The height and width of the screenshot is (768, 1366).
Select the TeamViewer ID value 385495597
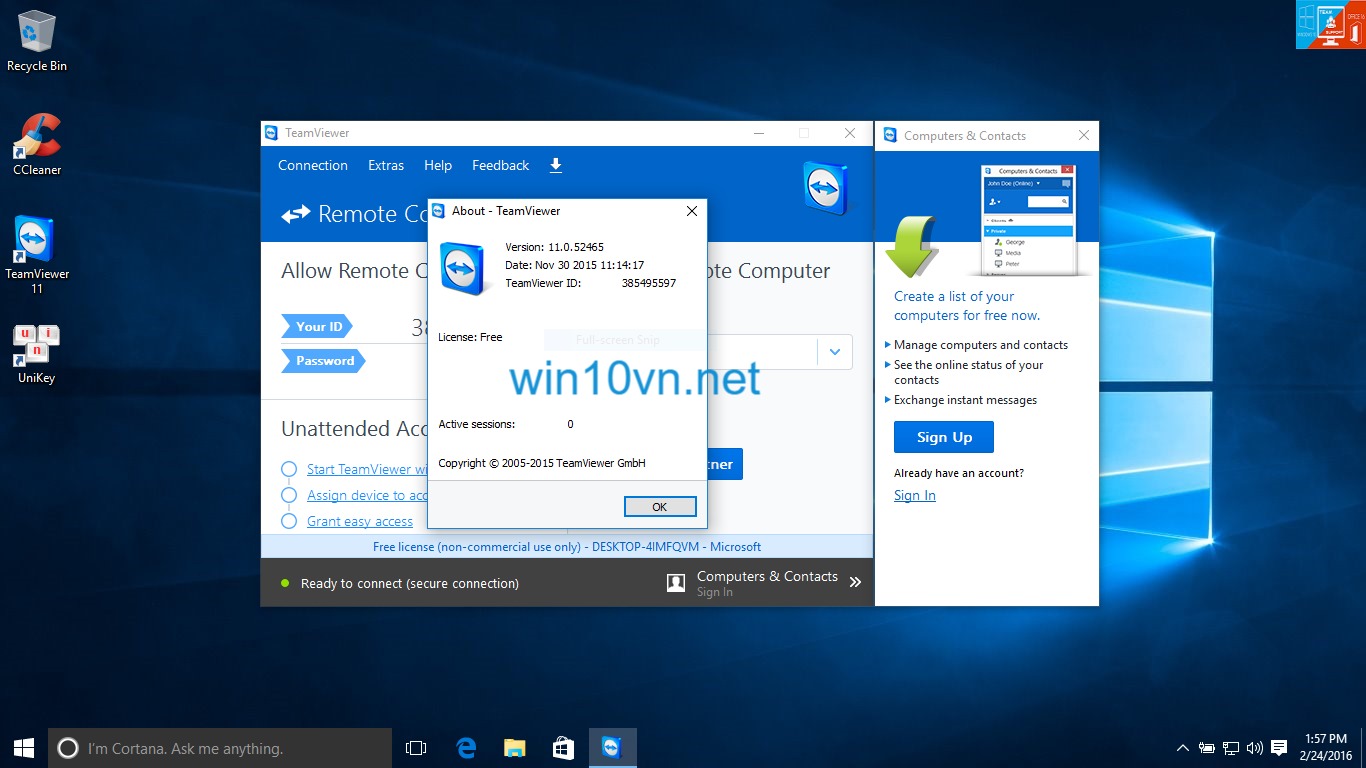(x=649, y=283)
